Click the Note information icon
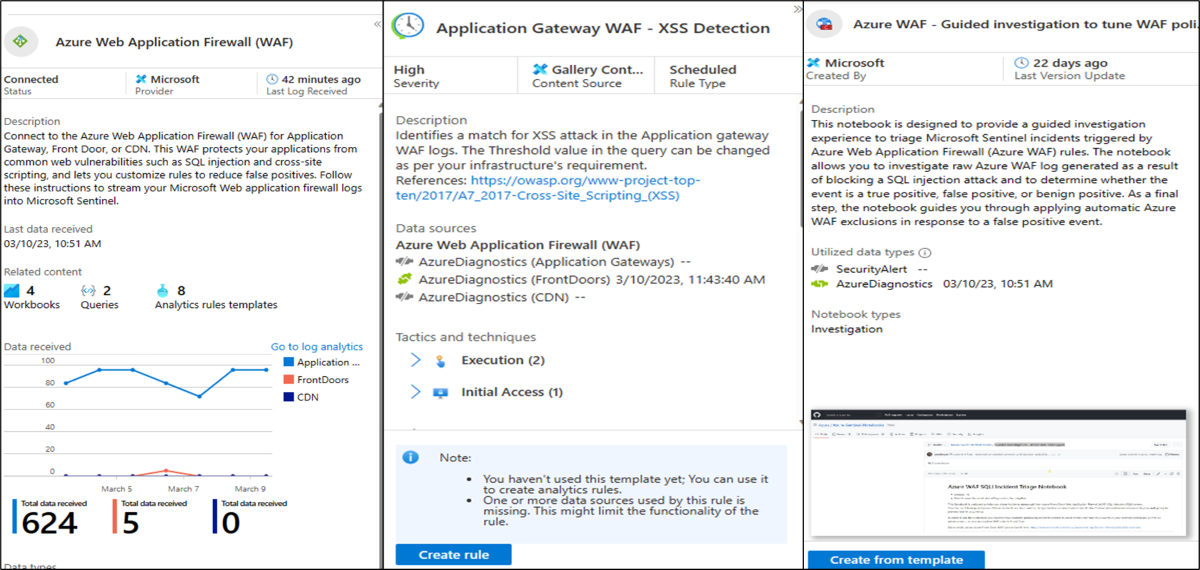Viewport: 1200px width, 570px height. pyautogui.click(x=410, y=457)
